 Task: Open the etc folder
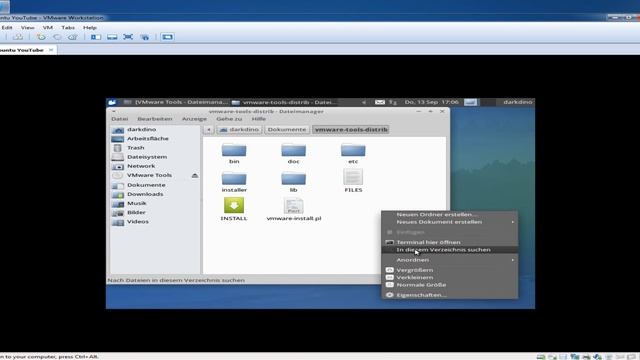point(353,153)
